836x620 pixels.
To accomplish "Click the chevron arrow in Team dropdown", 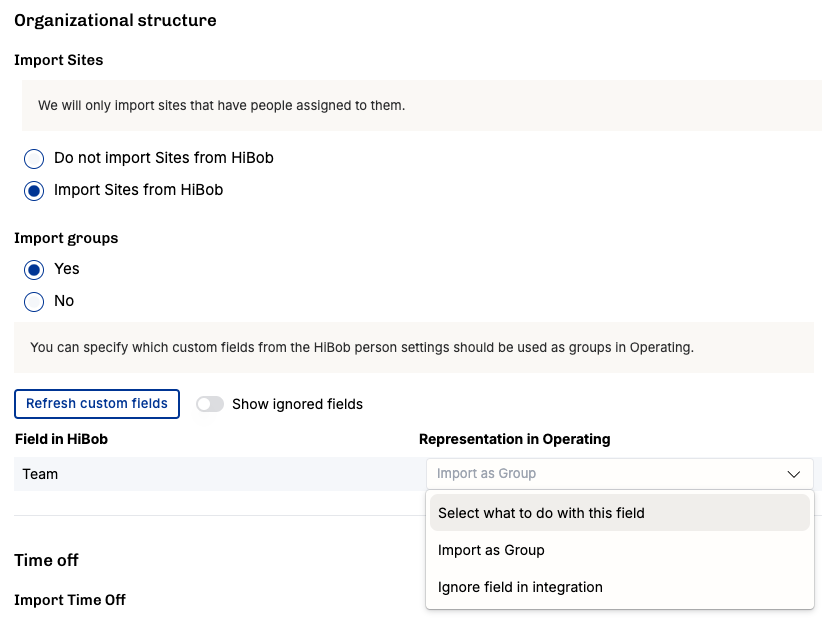I will [x=794, y=474].
